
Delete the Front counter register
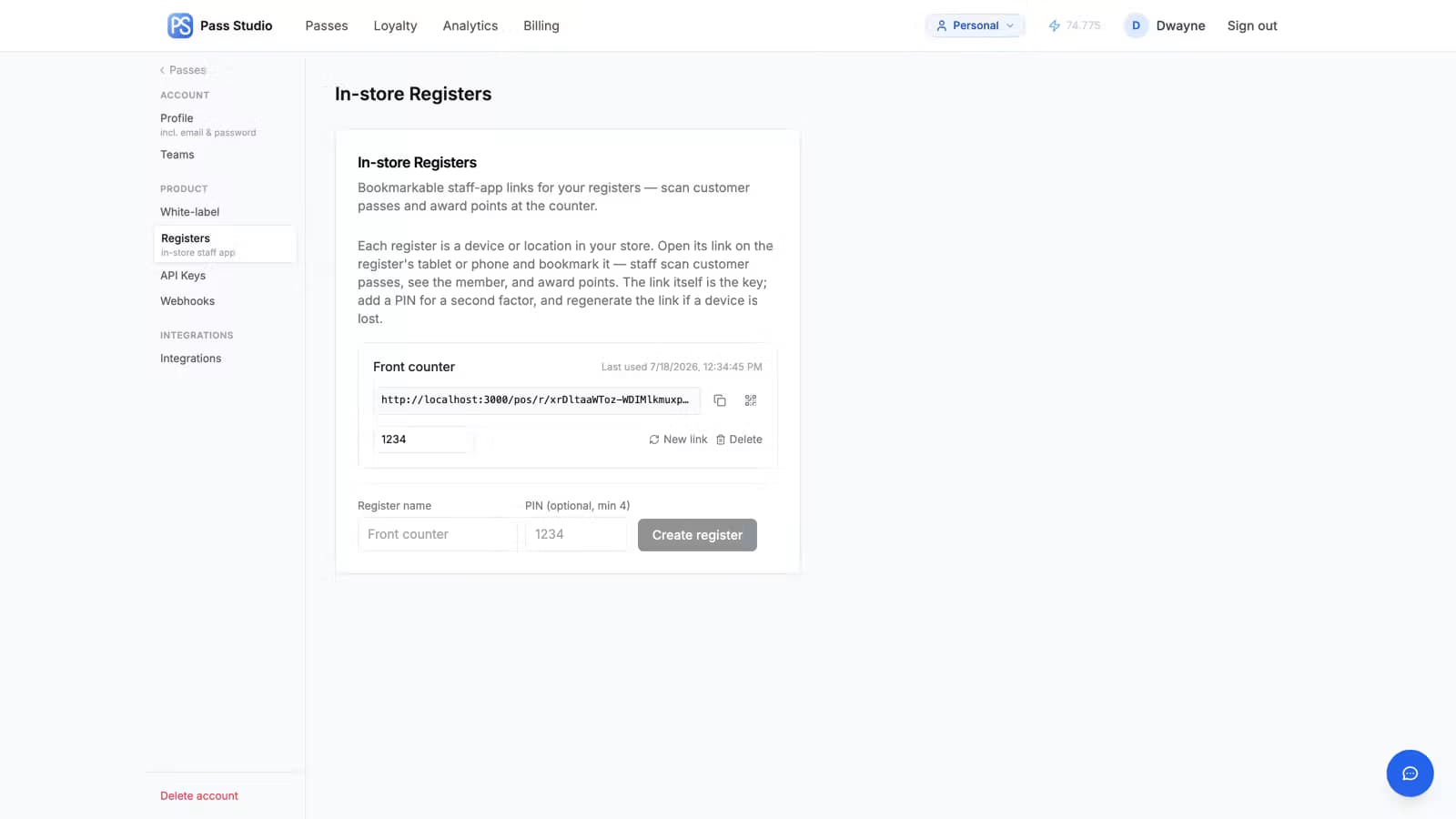tap(739, 440)
